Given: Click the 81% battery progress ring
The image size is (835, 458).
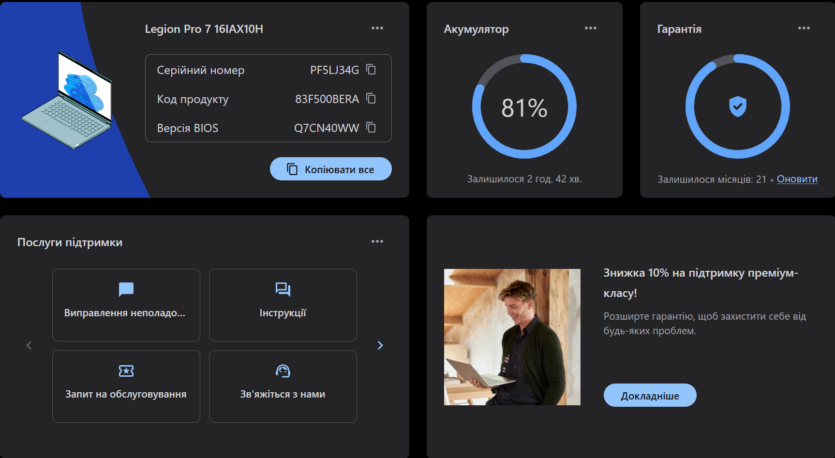Looking at the screenshot, I should coord(524,107).
